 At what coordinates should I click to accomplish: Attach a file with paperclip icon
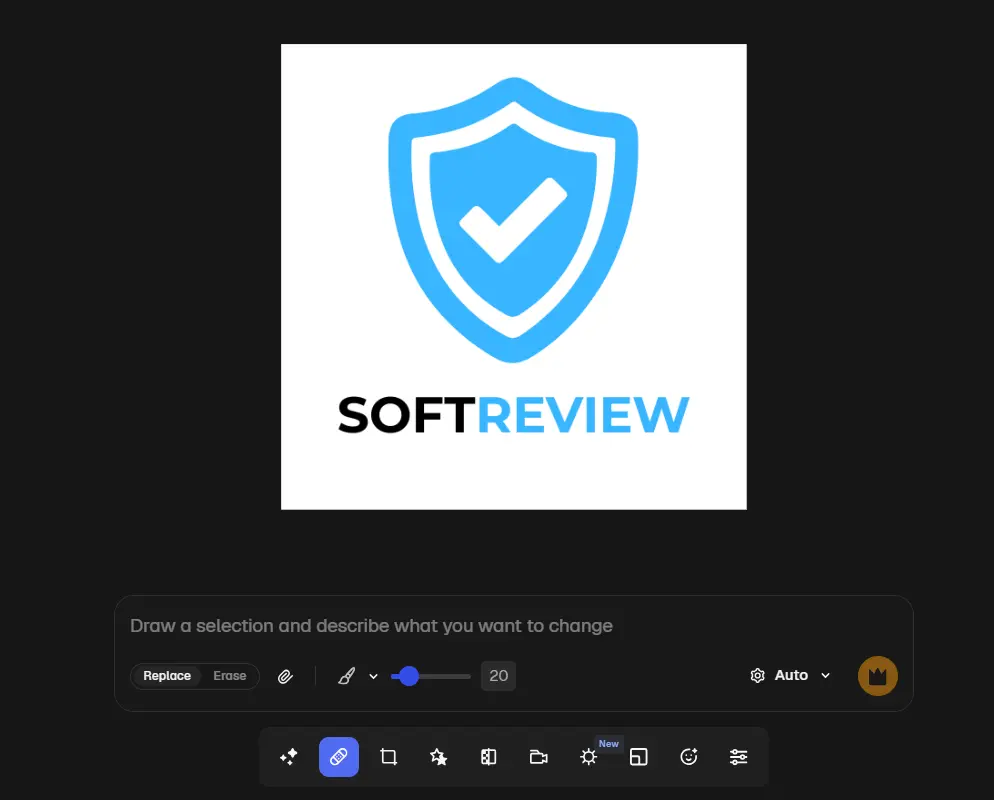coord(285,676)
